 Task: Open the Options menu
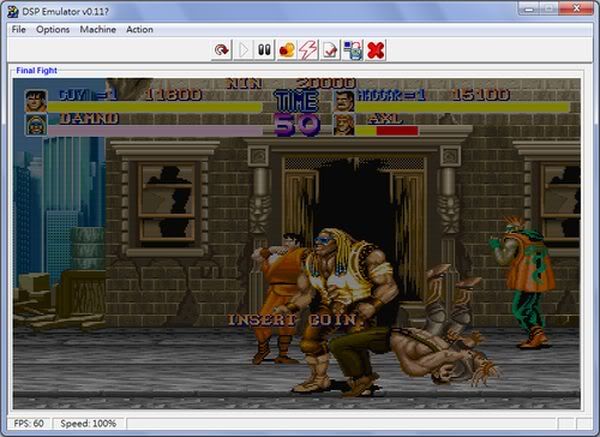tap(53, 29)
